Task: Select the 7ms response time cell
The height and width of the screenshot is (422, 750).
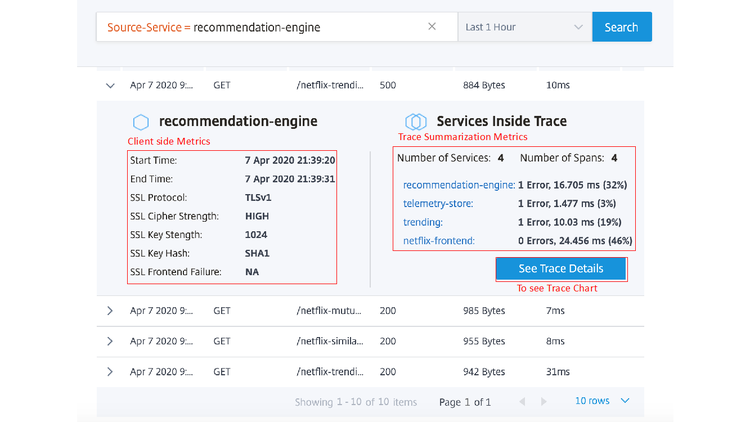Action: coord(555,311)
